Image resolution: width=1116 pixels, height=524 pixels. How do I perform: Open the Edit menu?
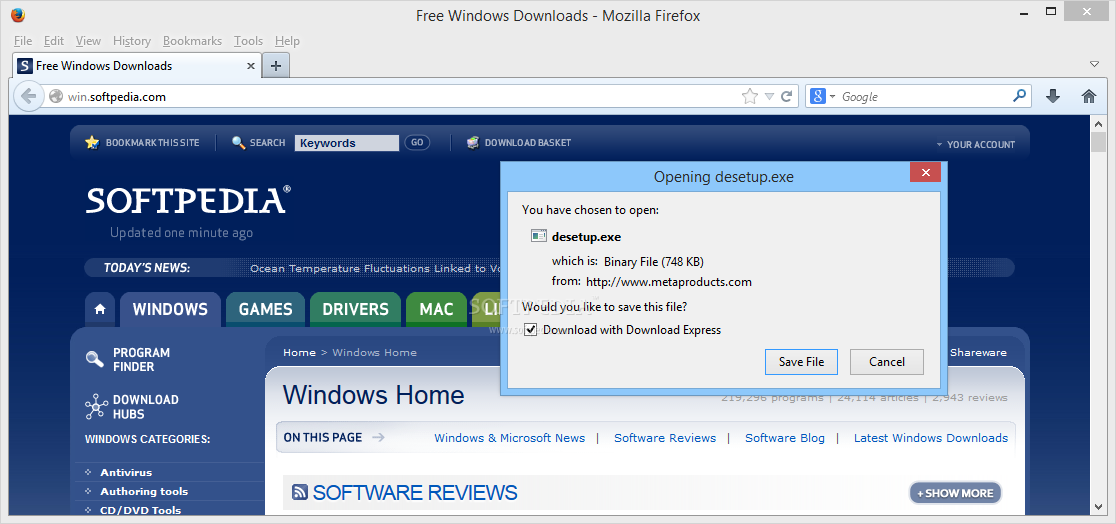tap(54, 41)
